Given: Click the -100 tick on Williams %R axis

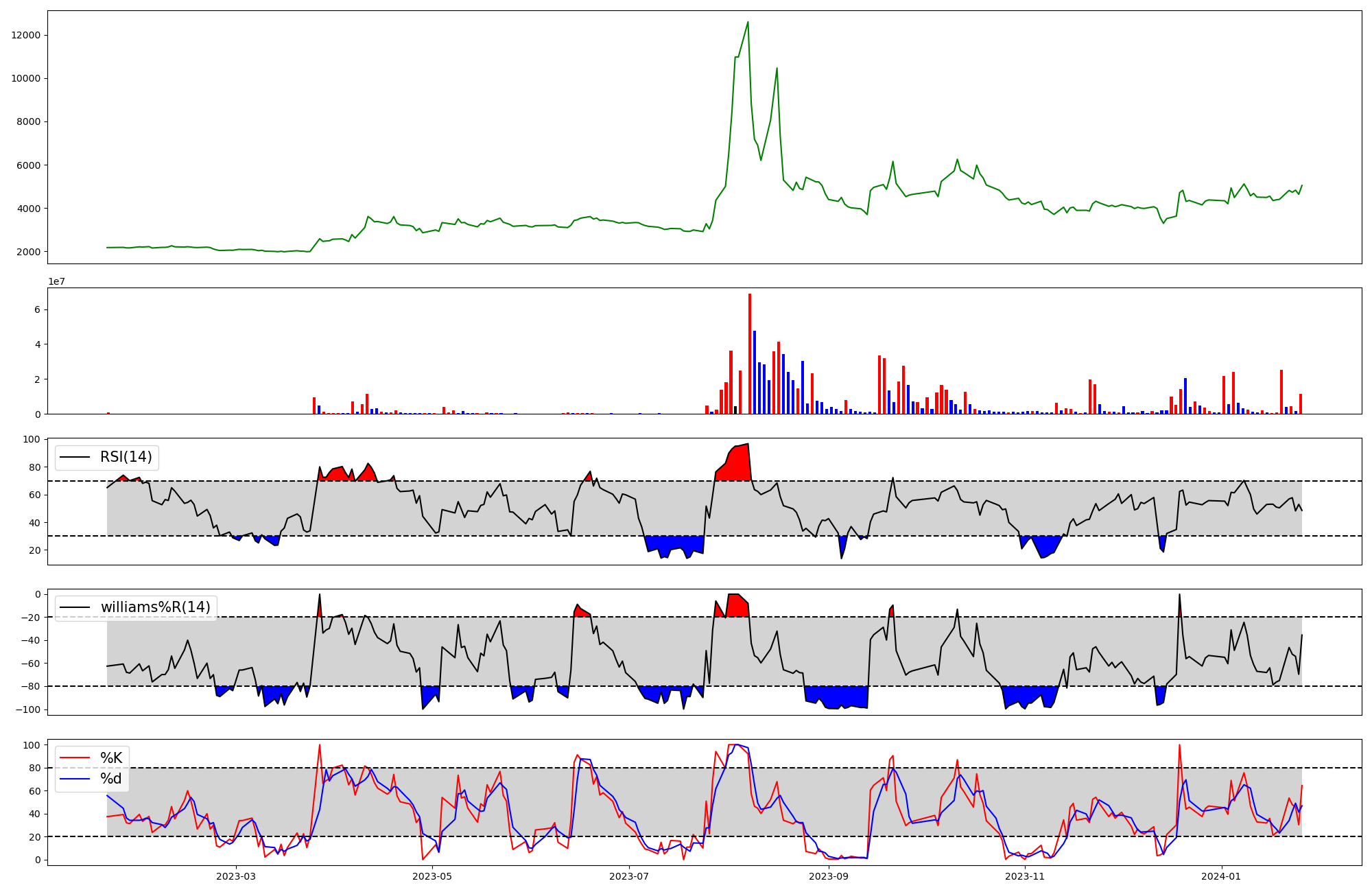Looking at the screenshot, I should click(x=27, y=709).
